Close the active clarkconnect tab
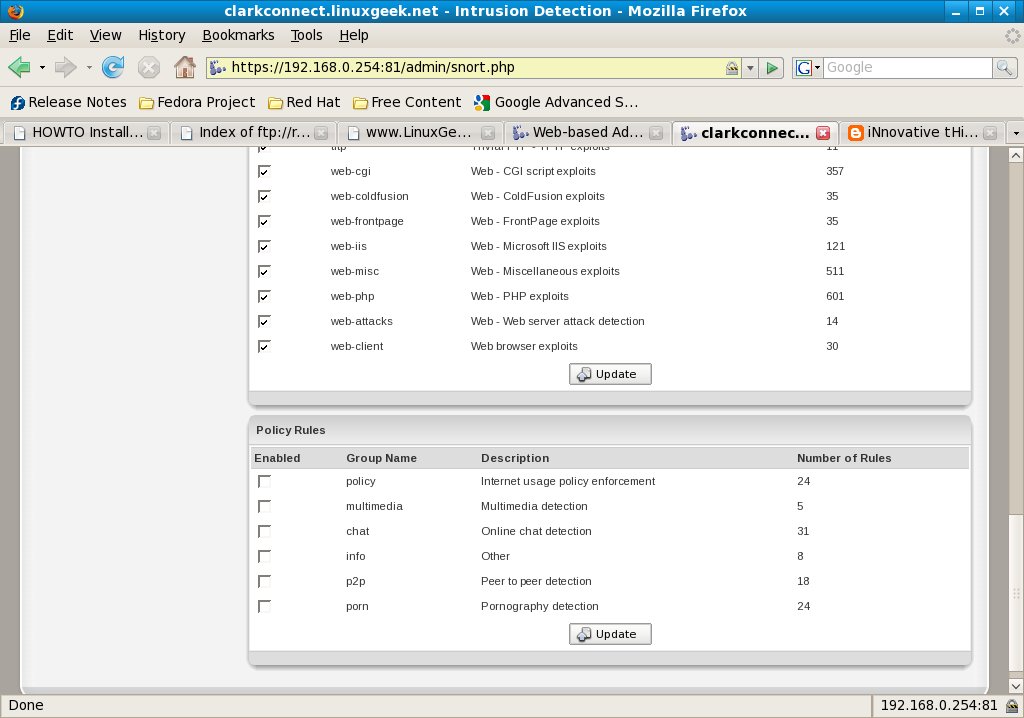The image size is (1024, 718). [x=823, y=133]
